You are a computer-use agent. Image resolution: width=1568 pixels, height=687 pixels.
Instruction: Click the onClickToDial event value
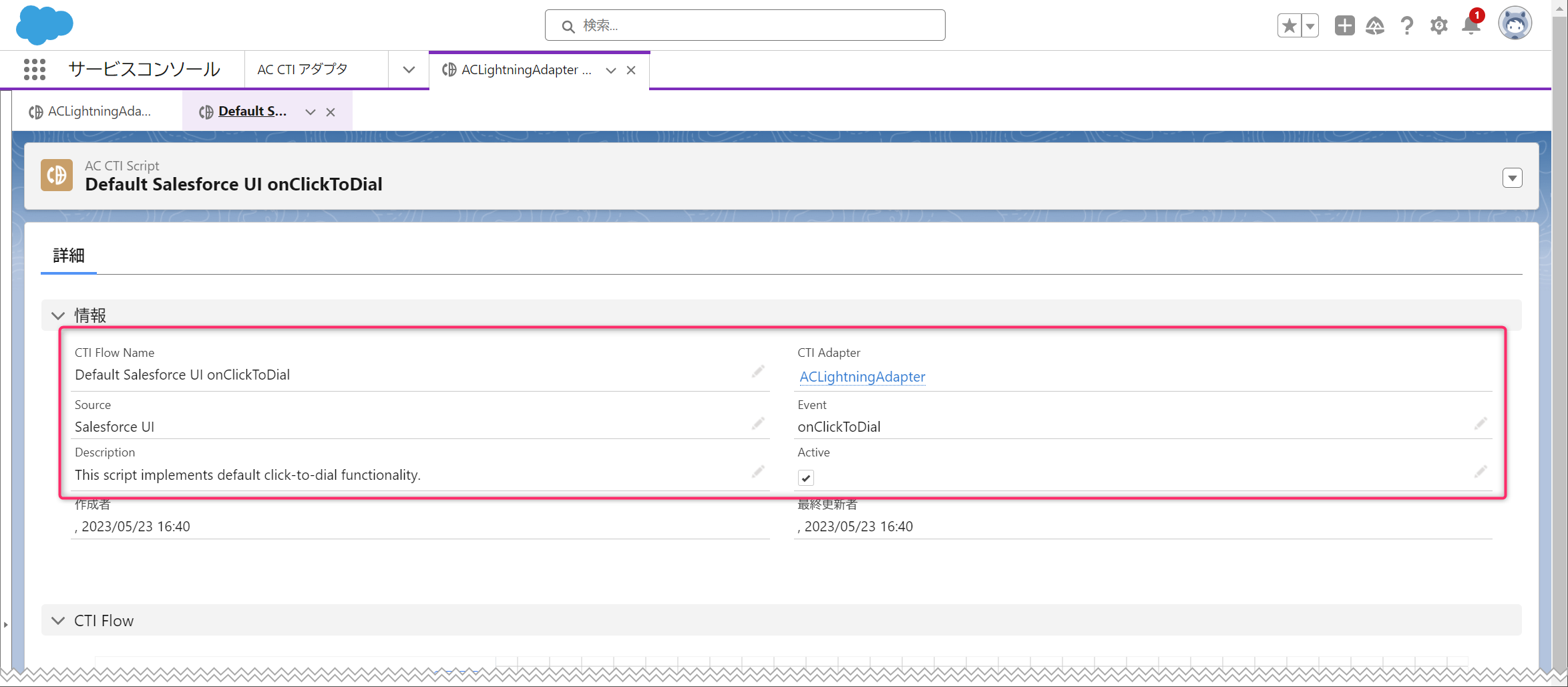coord(839,427)
